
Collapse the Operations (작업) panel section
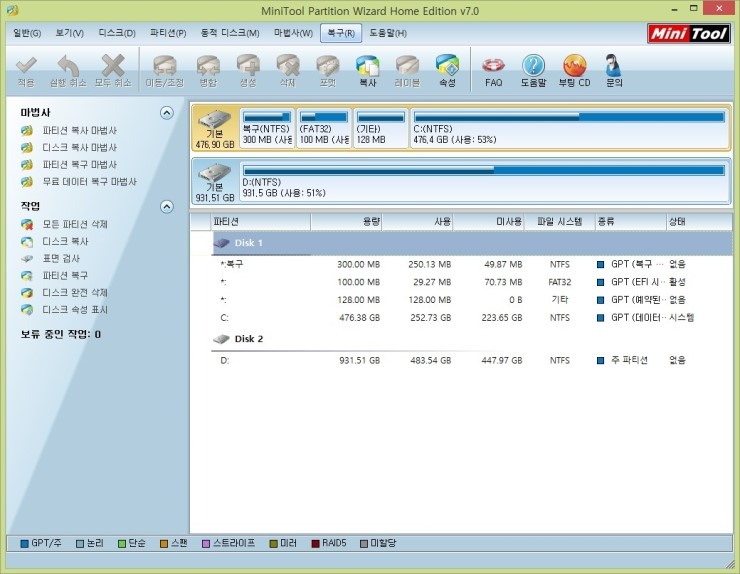(x=167, y=207)
